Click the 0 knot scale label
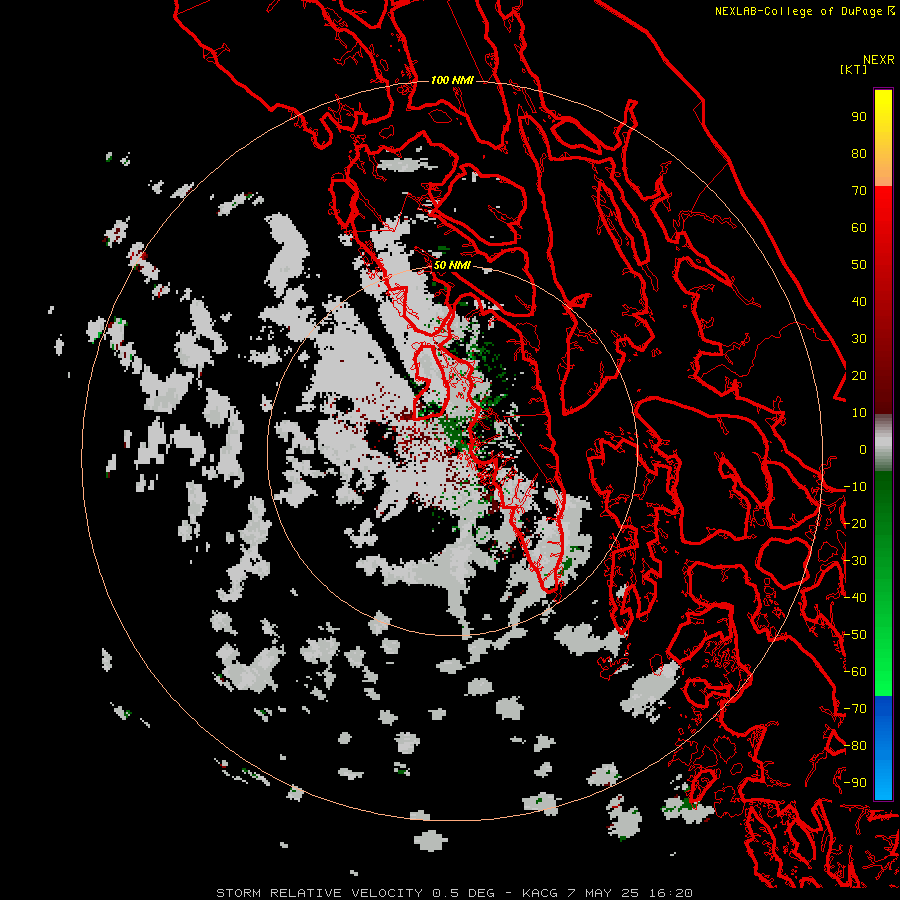The height and width of the screenshot is (900, 900). coord(863,449)
